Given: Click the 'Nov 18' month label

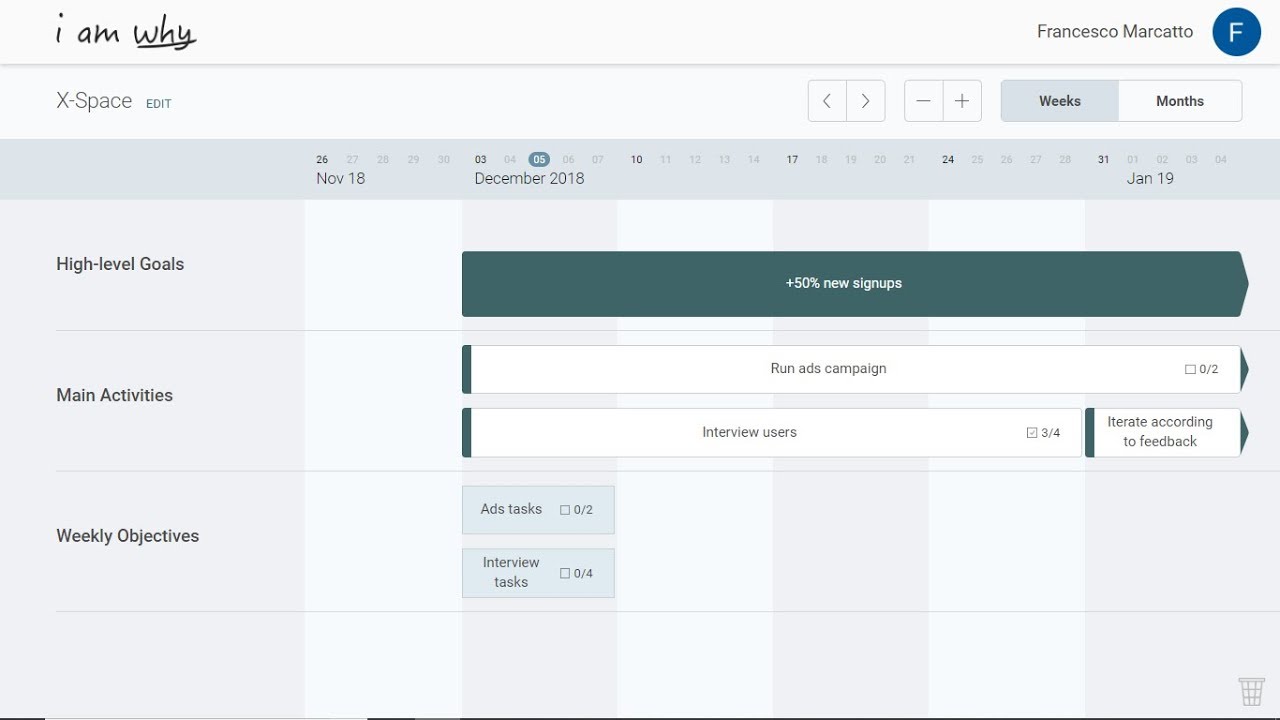Looking at the screenshot, I should [x=341, y=179].
